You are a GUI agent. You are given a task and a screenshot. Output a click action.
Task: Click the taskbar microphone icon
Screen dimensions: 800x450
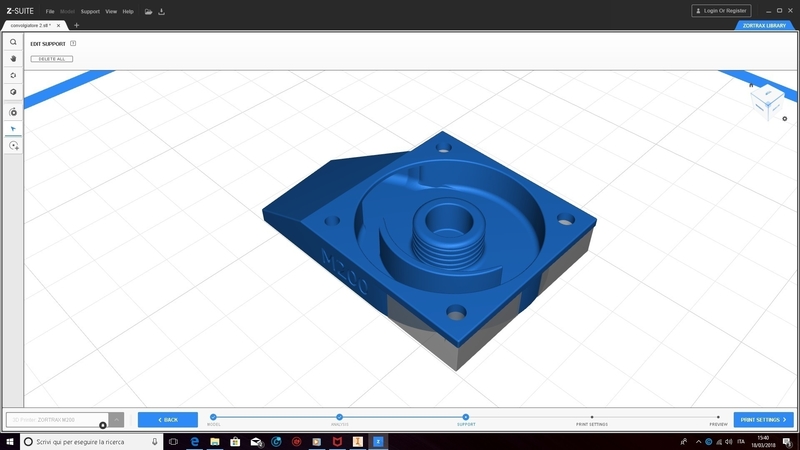pyautogui.click(x=155, y=442)
